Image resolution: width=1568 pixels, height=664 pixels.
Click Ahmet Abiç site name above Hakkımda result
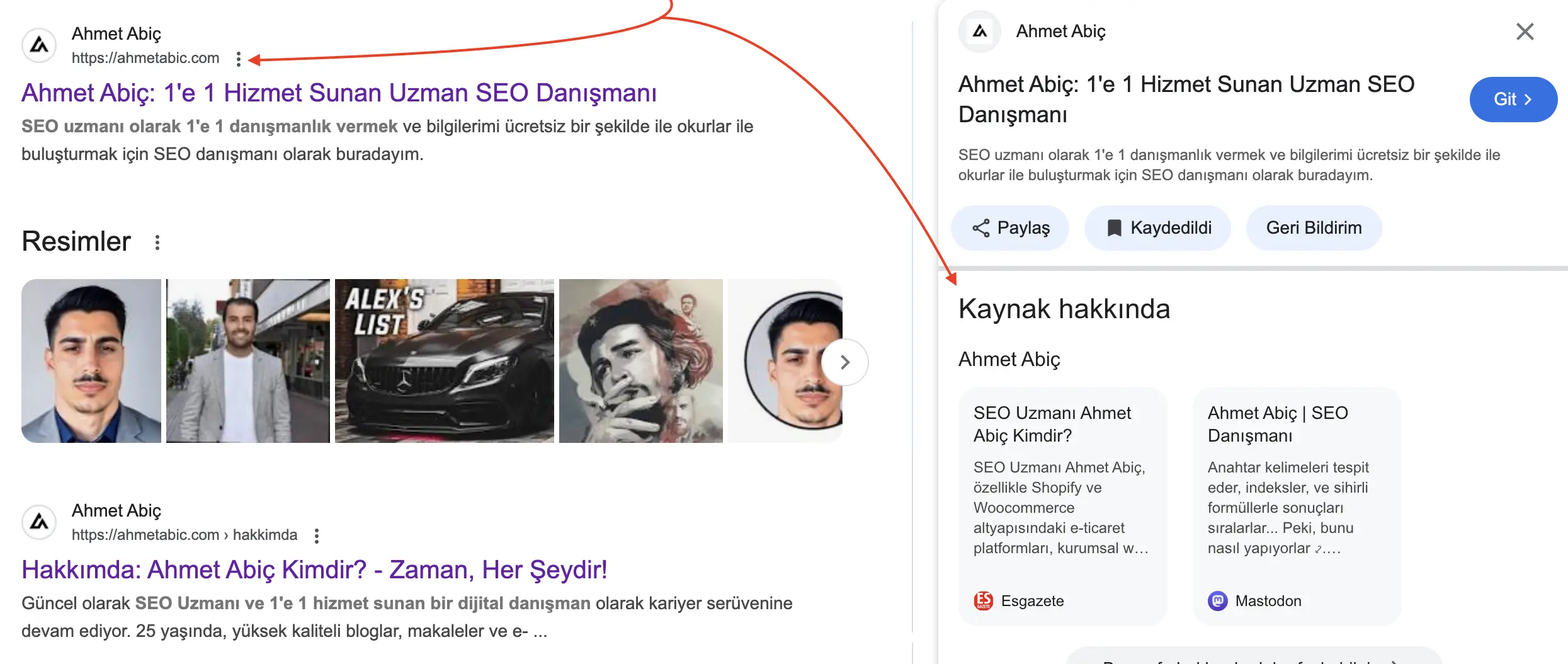pyautogui.click(x=116, y=511)
